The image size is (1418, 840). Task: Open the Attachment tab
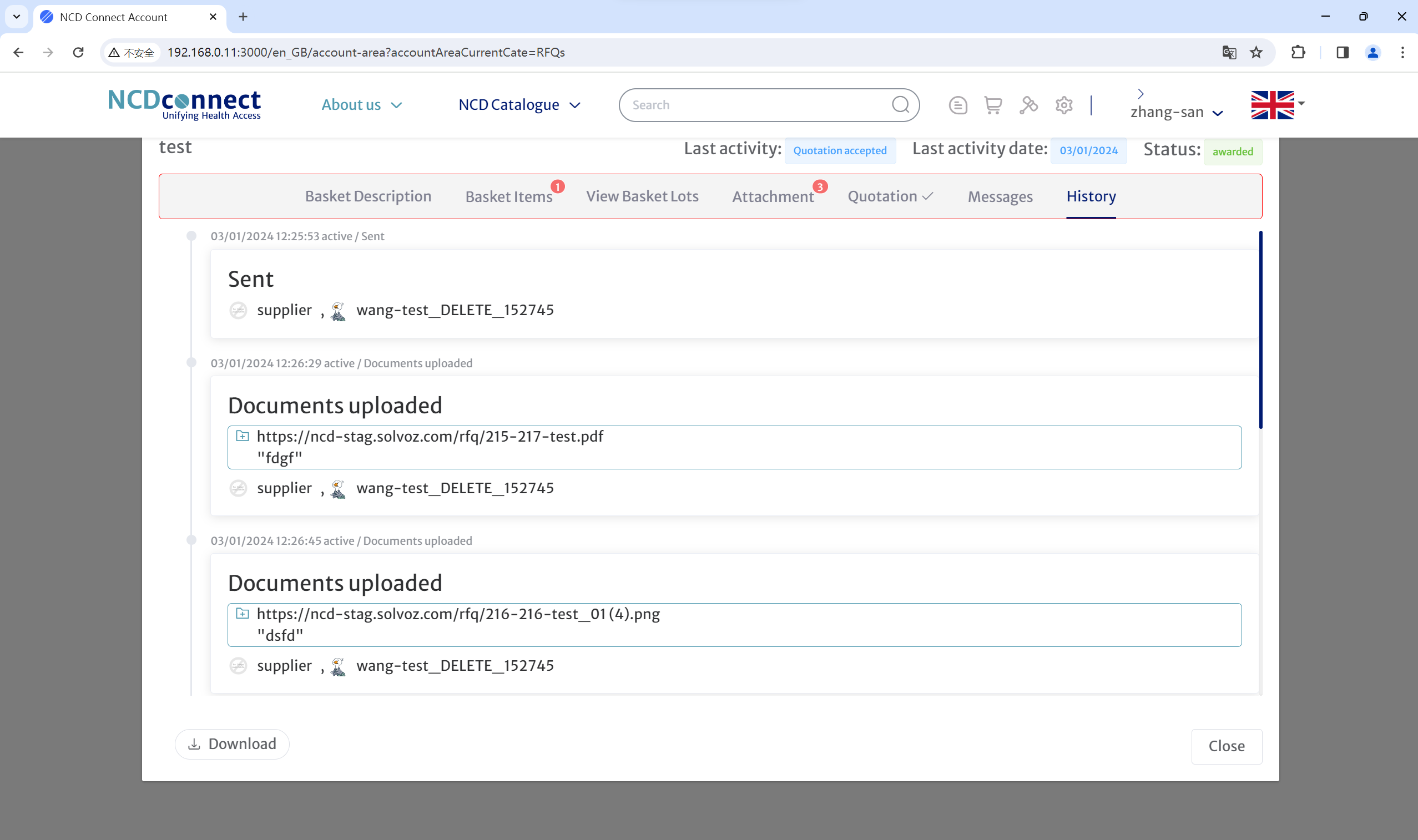tap(773, 196)
